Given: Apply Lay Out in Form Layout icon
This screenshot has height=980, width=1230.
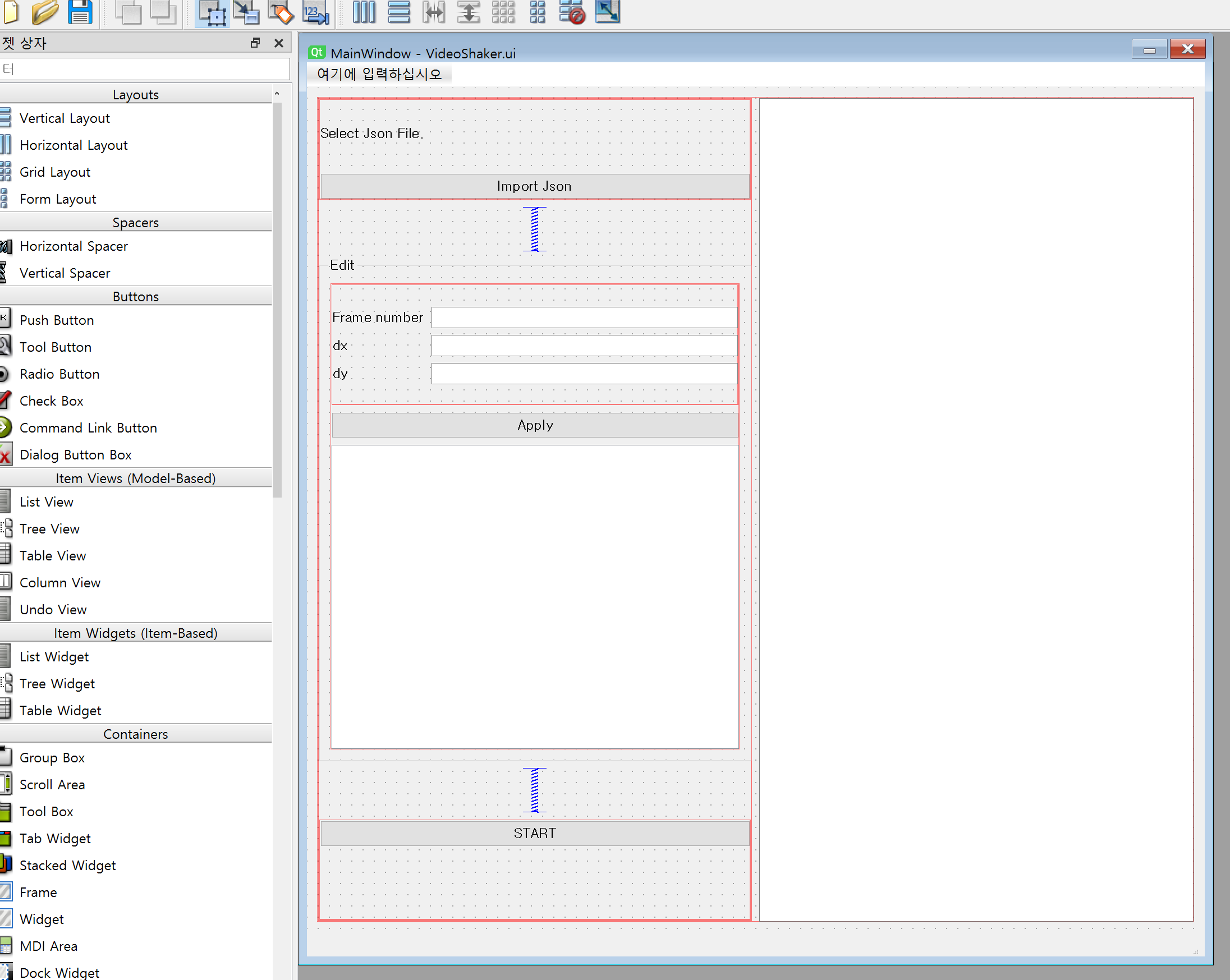Looking at the screenshot, I should pos(538,11).
